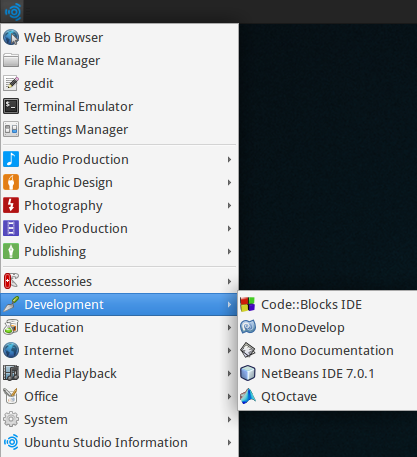The image size is (417, 457).
Task: Launch NetBeans IDE 7.0.1 cube icon
Action: [248, 374]
